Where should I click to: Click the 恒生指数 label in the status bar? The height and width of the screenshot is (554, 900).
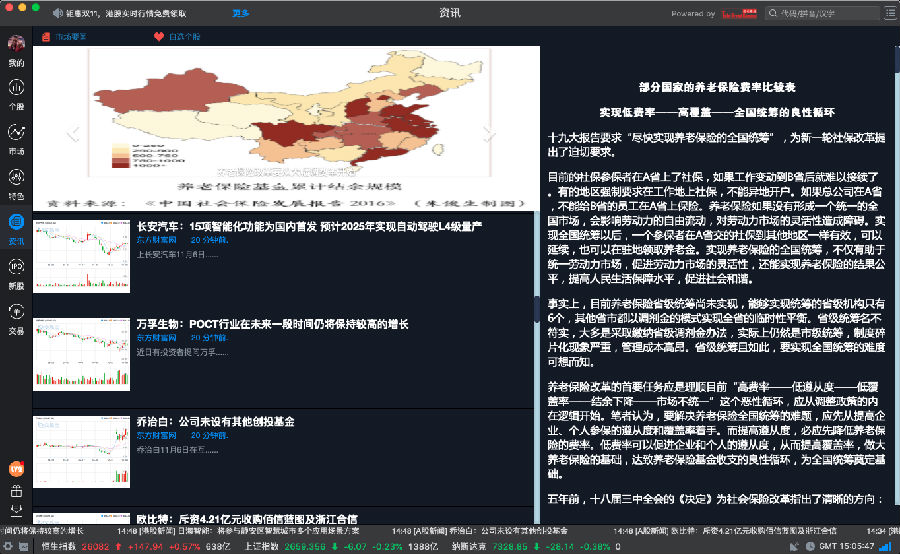pos(59,547)
